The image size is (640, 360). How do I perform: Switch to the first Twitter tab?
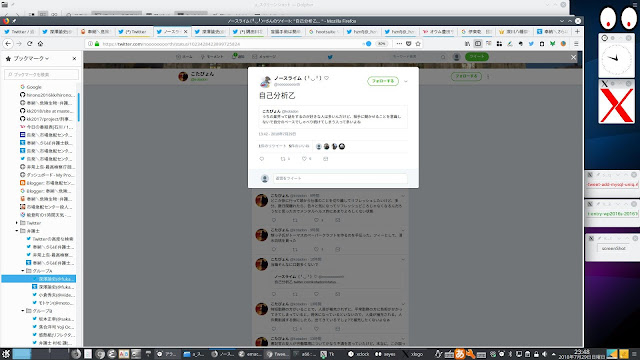coord(20,31)
